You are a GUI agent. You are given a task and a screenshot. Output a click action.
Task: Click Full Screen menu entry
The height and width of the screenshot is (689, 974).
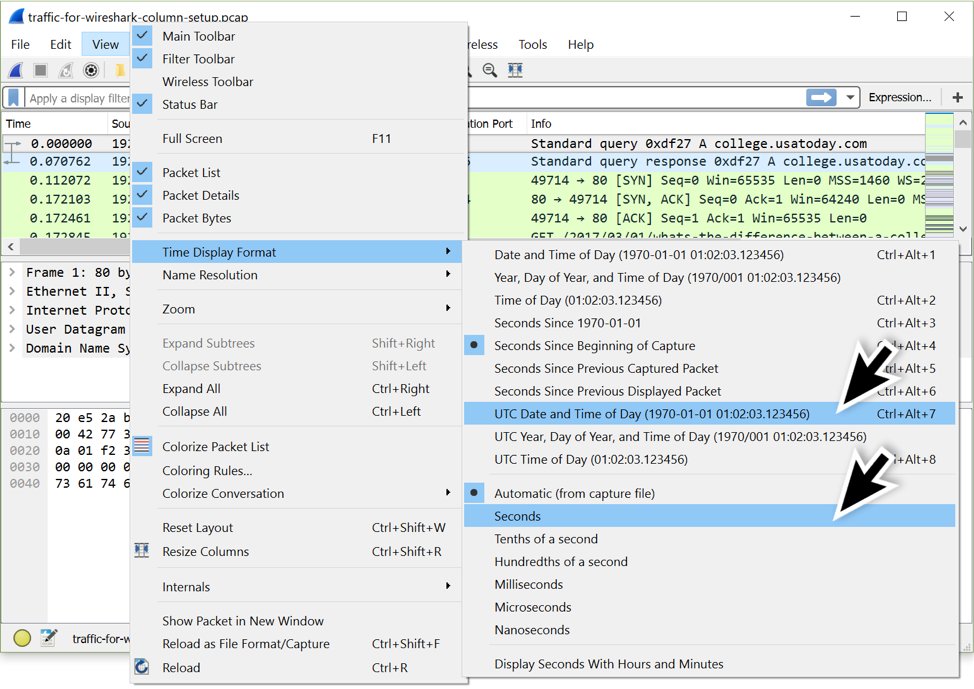tap(299, 138)
